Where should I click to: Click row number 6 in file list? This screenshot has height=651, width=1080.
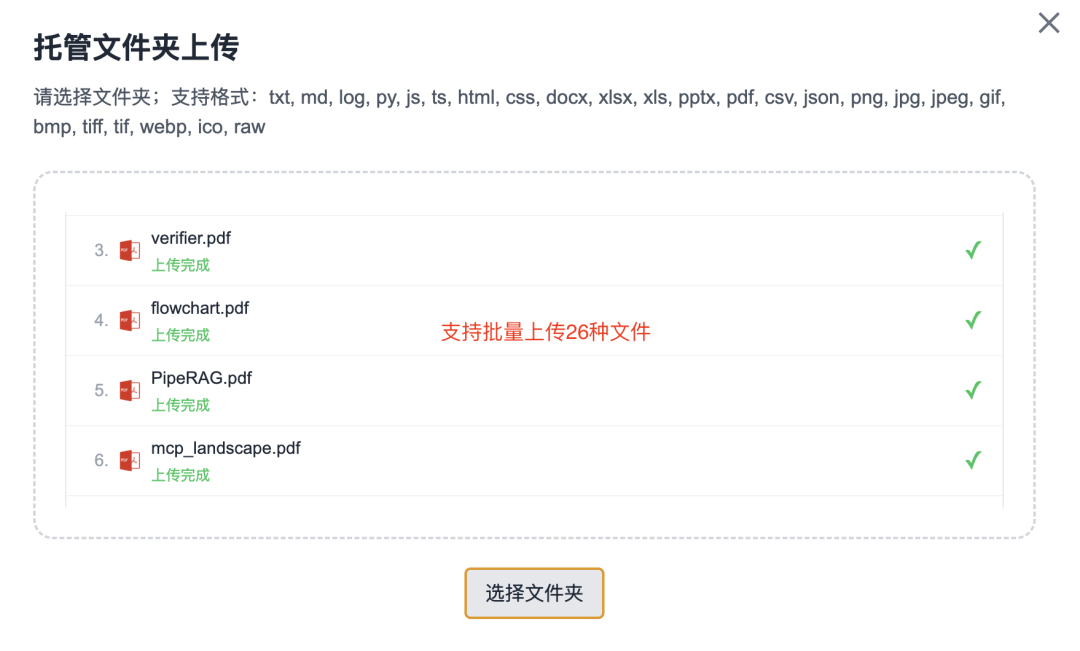[x=101, y=460]
